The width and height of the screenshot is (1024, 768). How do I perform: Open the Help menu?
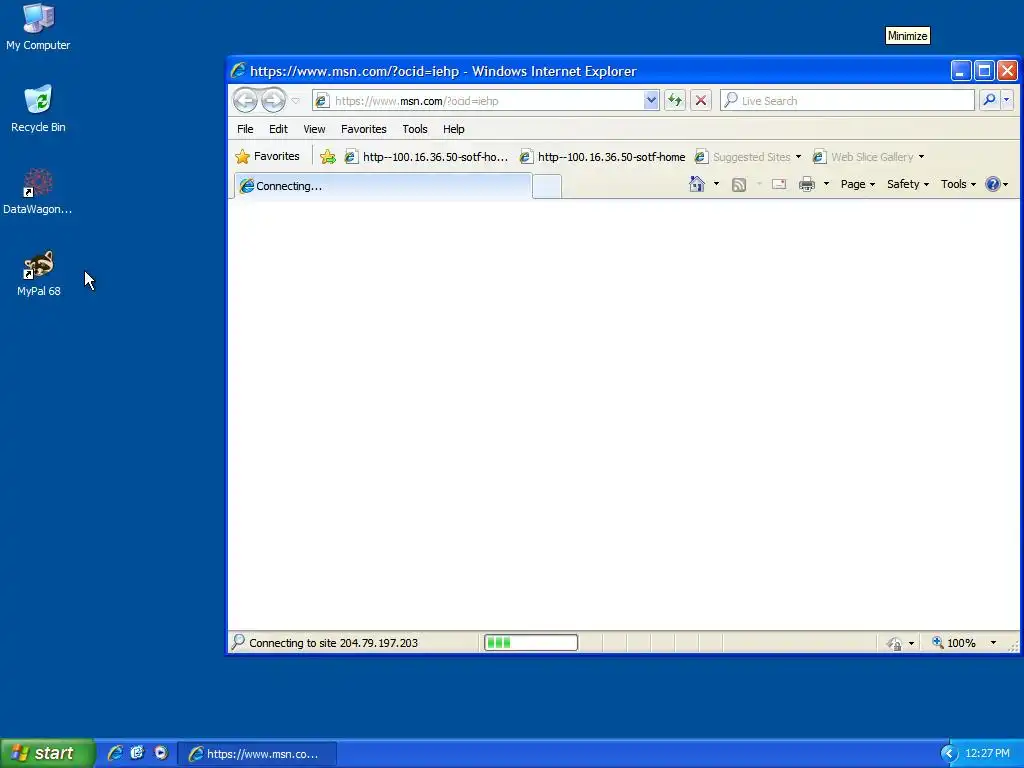pyautogui.click(x=454, y=129)
